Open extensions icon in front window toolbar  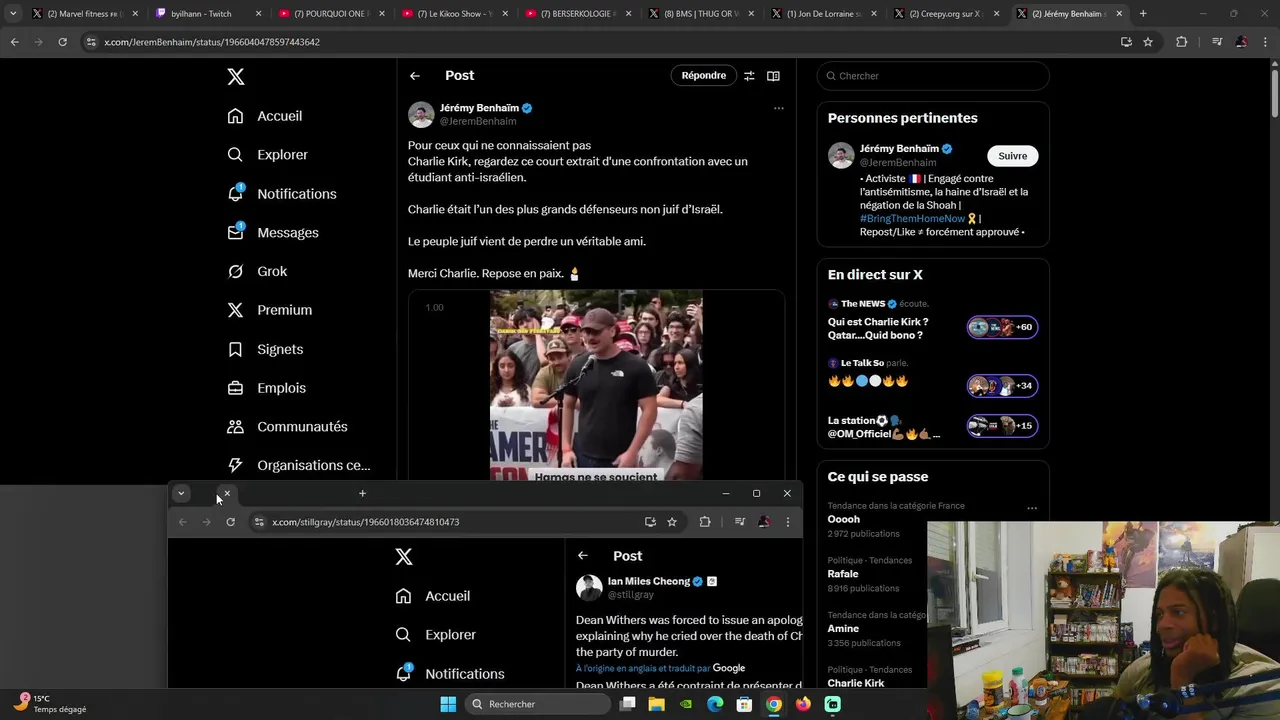tap(705, 522)
